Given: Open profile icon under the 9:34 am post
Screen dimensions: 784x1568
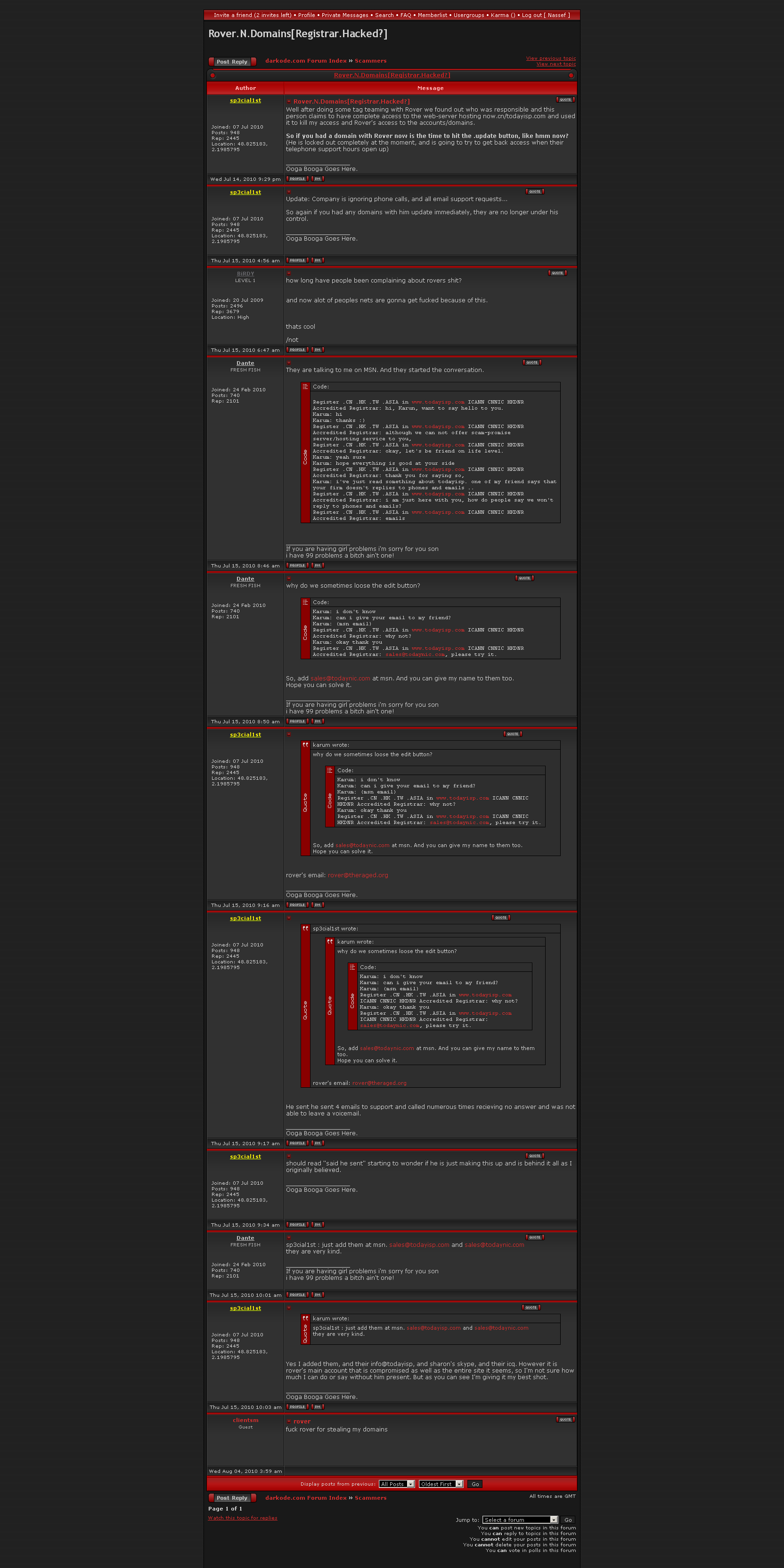Looking at the screenshot, I should click(x=297, y=1225).
